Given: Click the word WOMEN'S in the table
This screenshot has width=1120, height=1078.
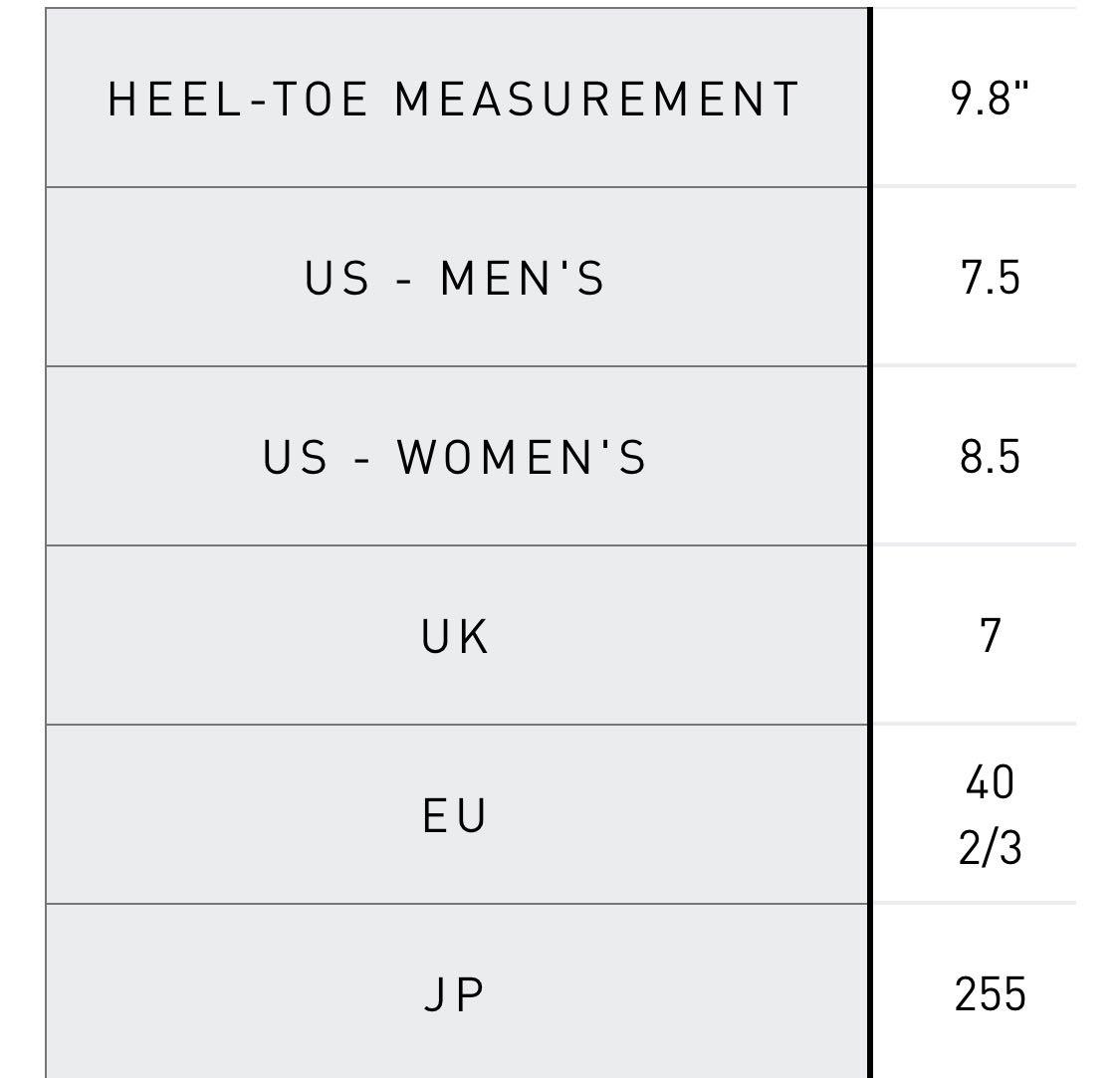Looking at the screenshot, I should pos(522,457).
